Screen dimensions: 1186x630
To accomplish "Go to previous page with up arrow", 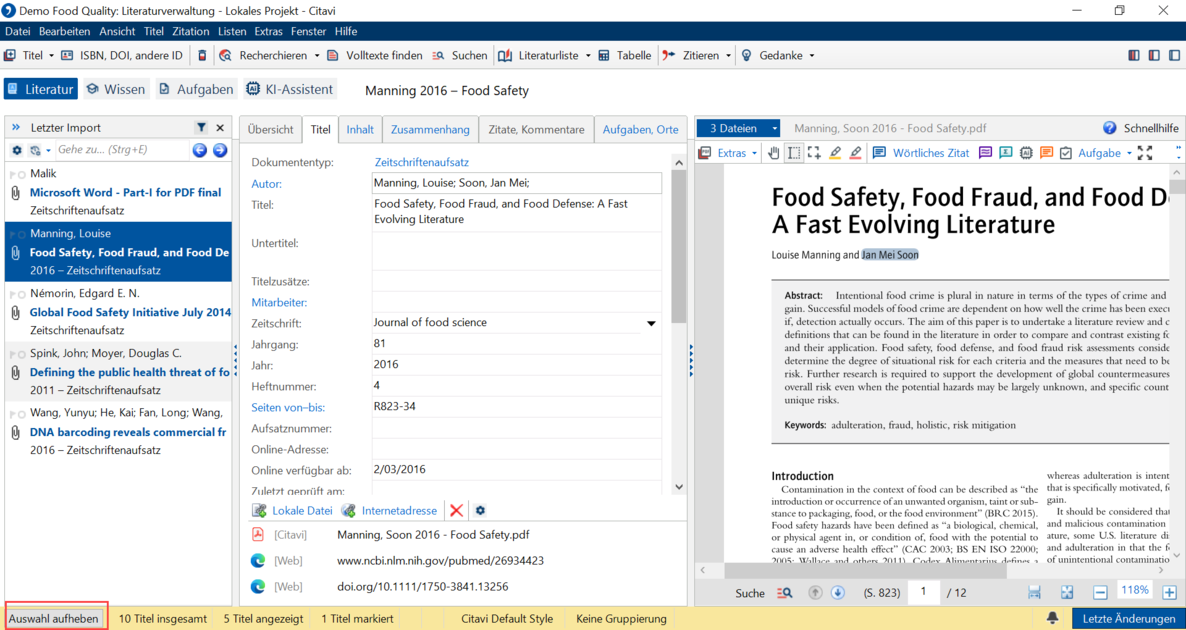I will tap(815, 593).
